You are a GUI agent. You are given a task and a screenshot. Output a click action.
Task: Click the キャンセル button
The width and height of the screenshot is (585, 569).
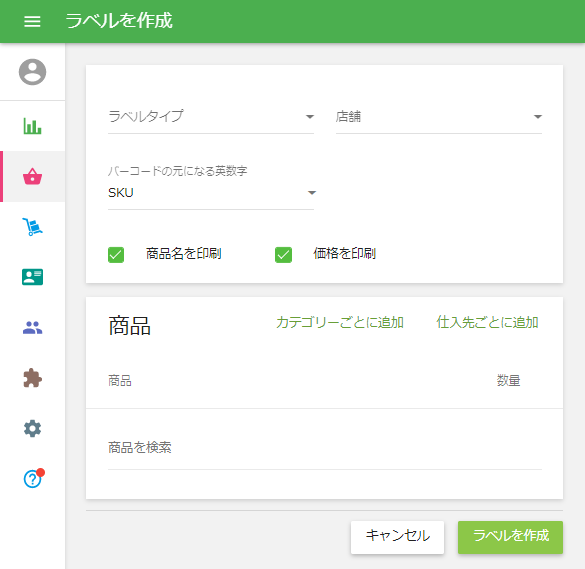[397, 537]
